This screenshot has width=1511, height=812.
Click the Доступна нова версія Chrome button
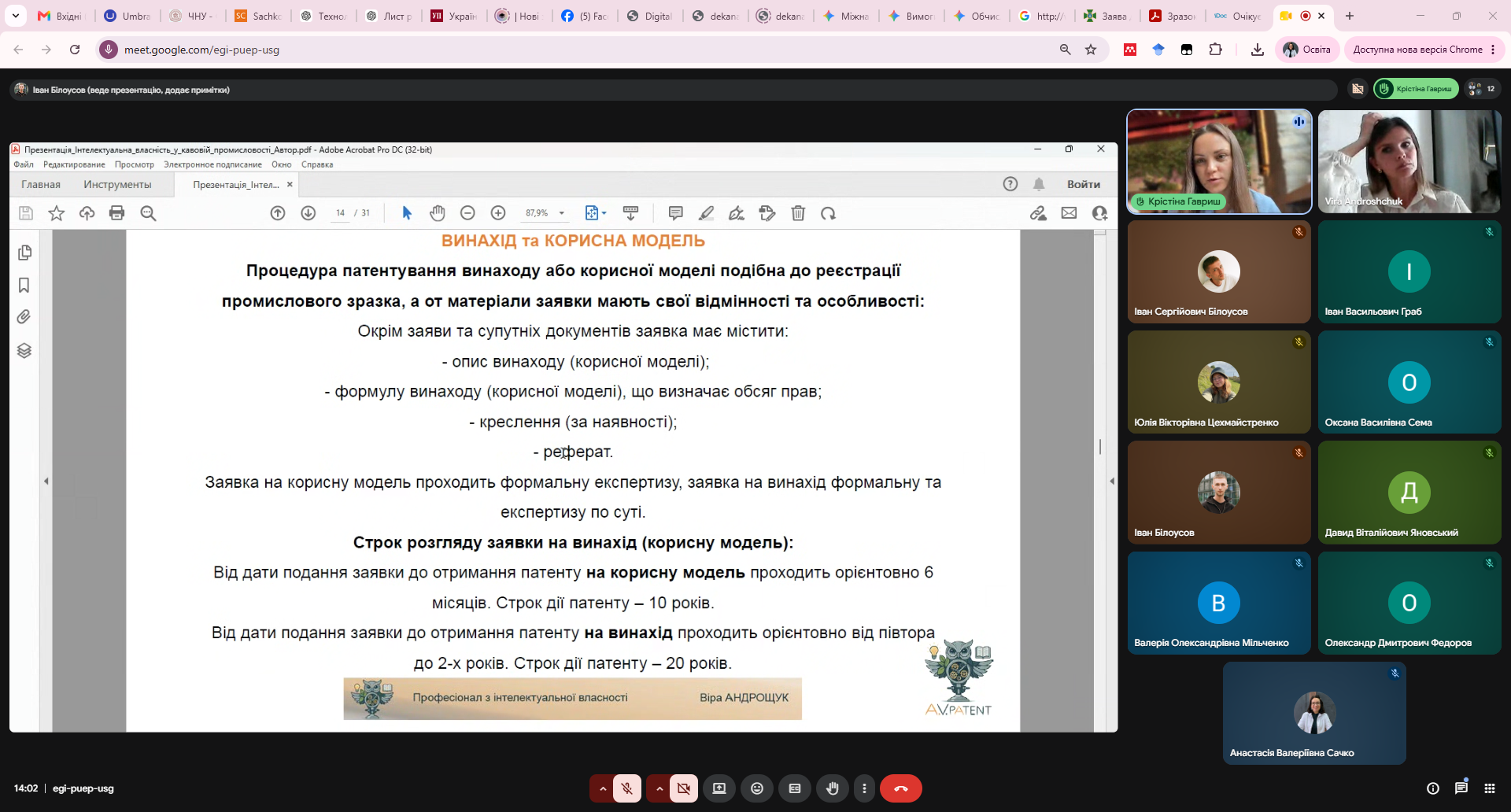(x=1423, y=50)
